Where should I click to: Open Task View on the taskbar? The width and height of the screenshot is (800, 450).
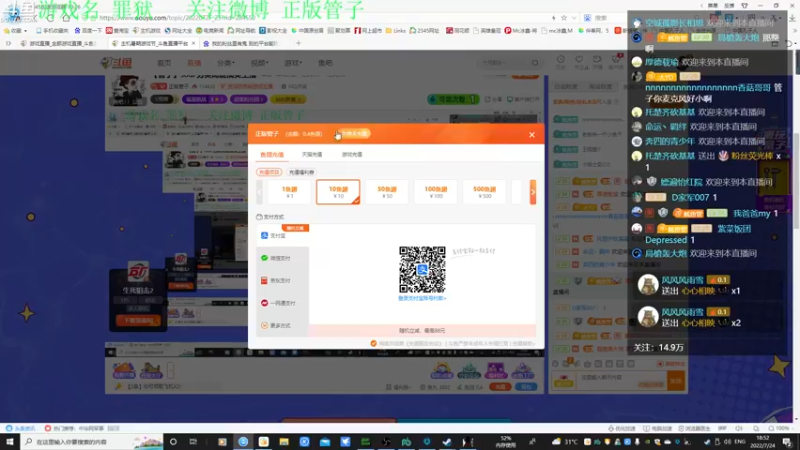[x=193, y=441]
